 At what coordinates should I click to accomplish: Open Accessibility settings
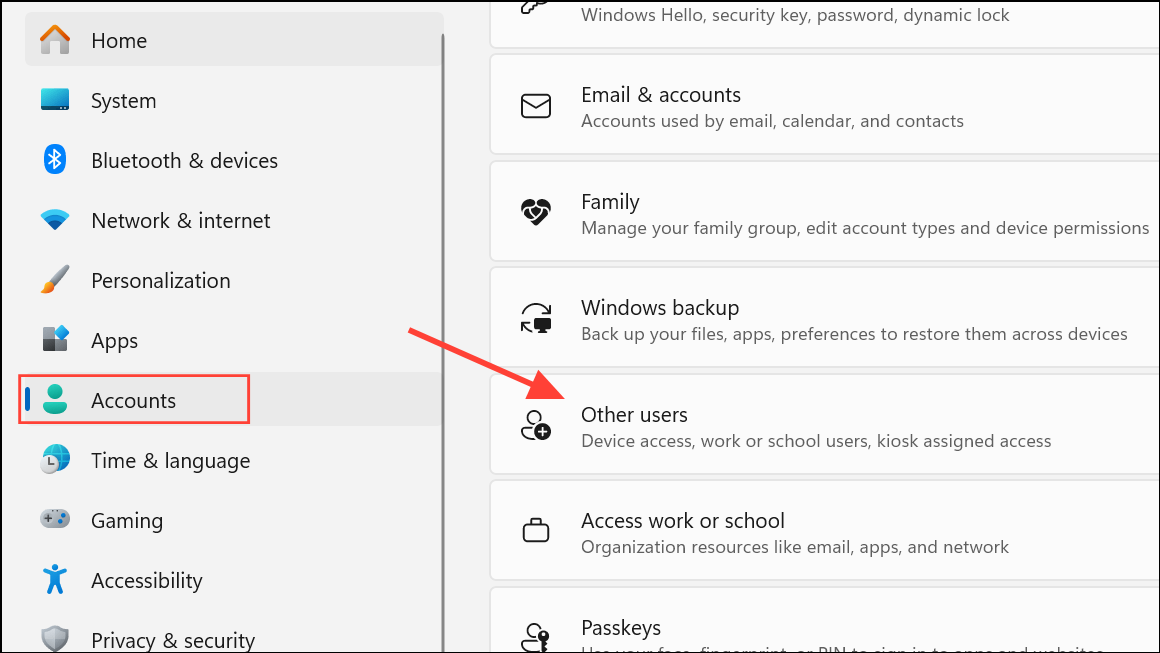234,579
